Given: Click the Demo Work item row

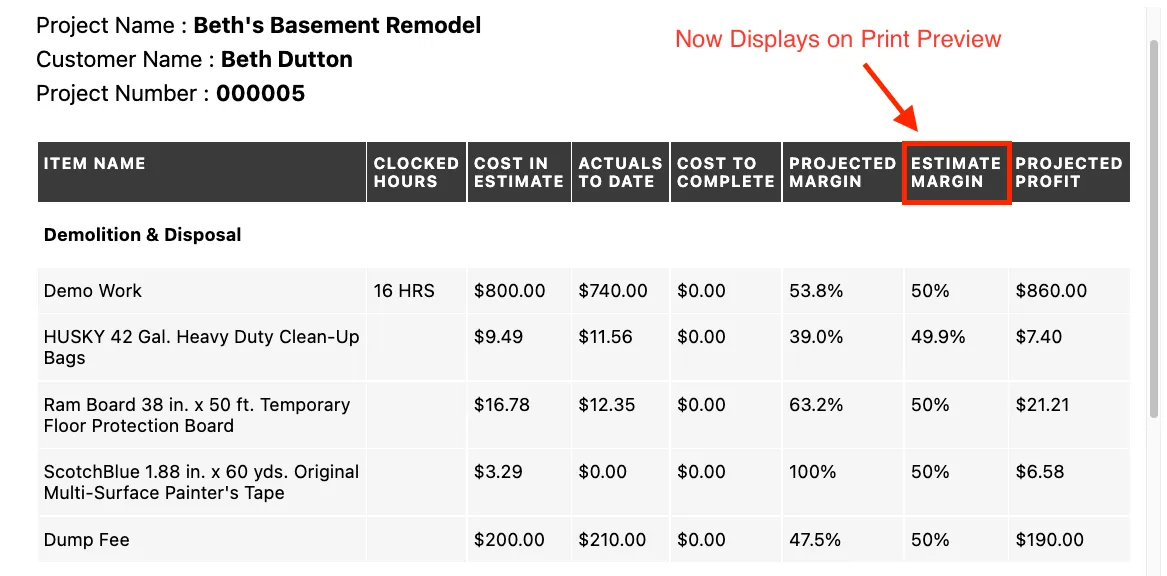Looking at the screenshot, I should point(93,291).
